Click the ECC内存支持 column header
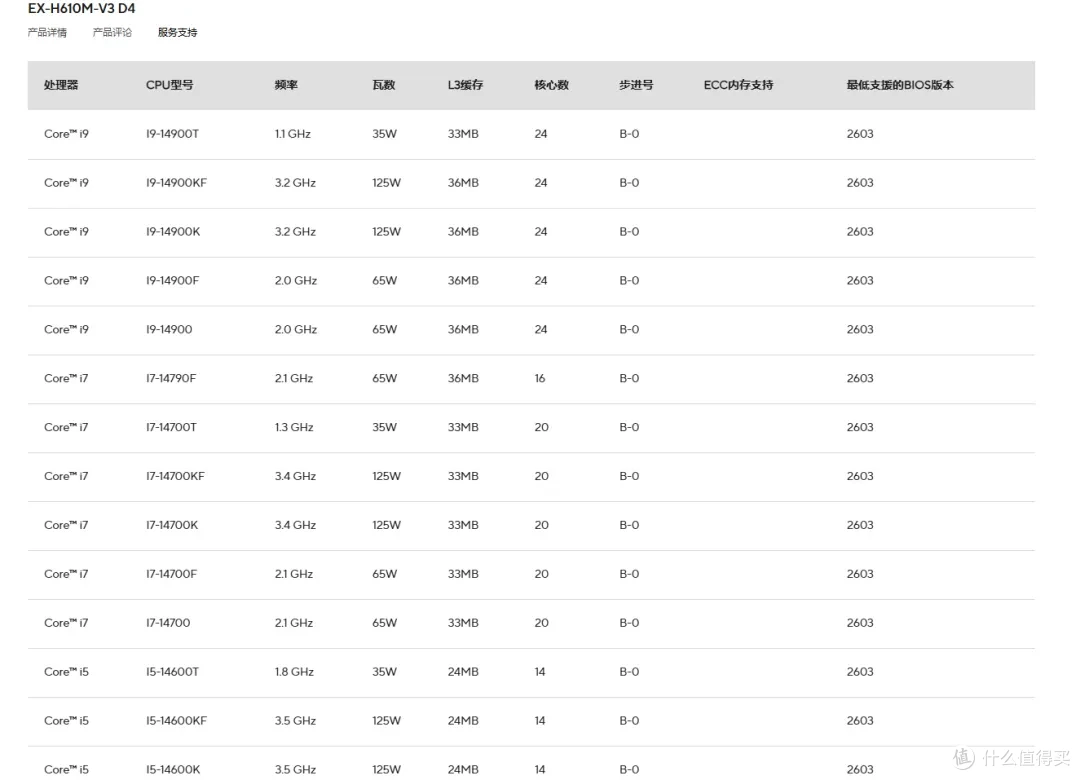Screen dimensions: 1080x780 click(x=738, y=85)
